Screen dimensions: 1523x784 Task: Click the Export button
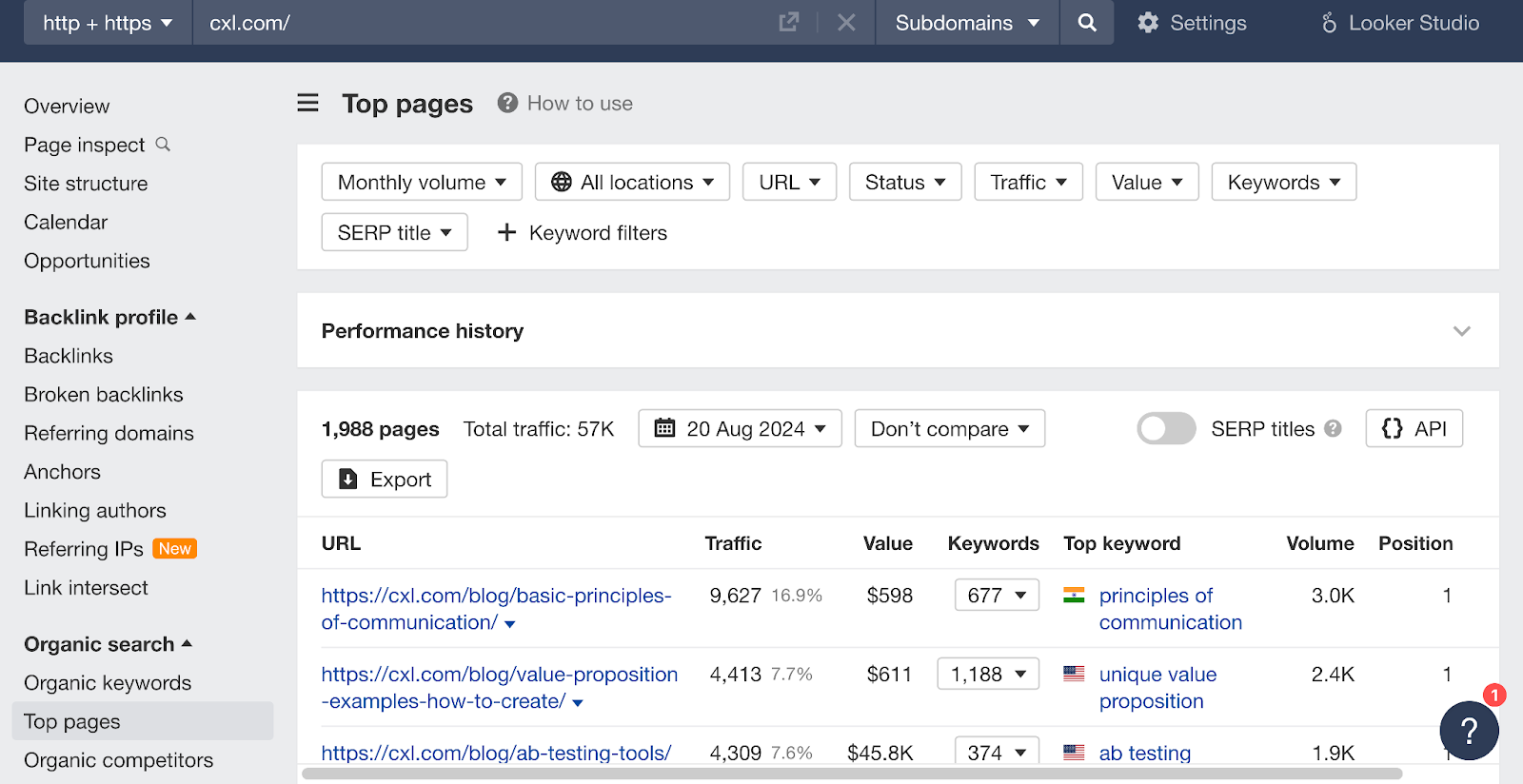pyautogui.click(x=385, y=479)
